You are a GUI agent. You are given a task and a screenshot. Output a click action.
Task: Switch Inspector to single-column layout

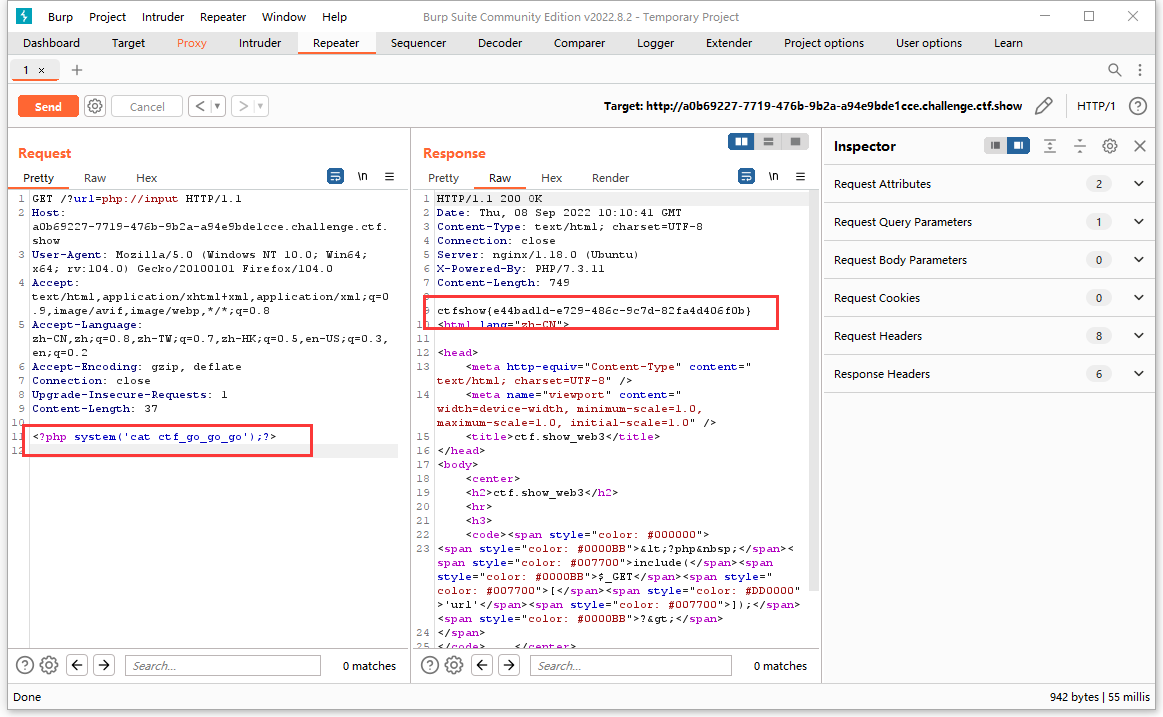(995, 146)
